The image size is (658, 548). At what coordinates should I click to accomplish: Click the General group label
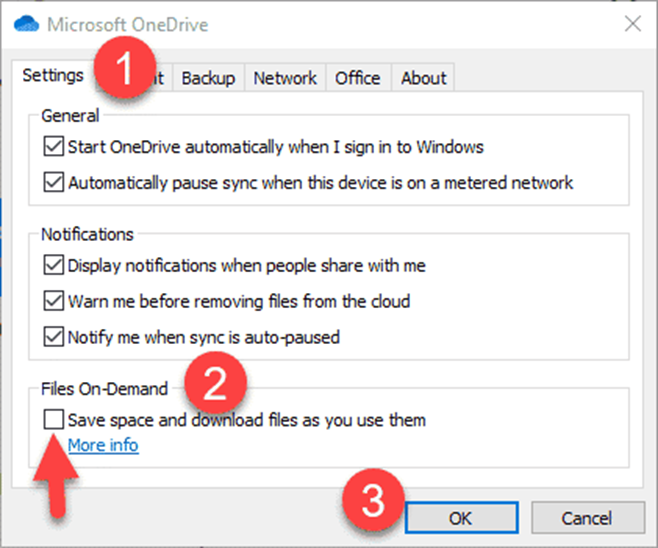pyautogui.click(x=70, y=116)
